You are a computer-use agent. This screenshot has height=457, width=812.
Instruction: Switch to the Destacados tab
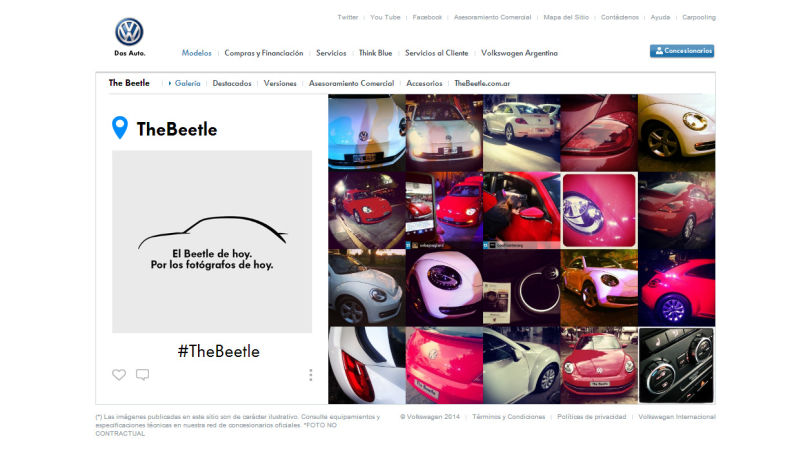[x=231, y=83]
